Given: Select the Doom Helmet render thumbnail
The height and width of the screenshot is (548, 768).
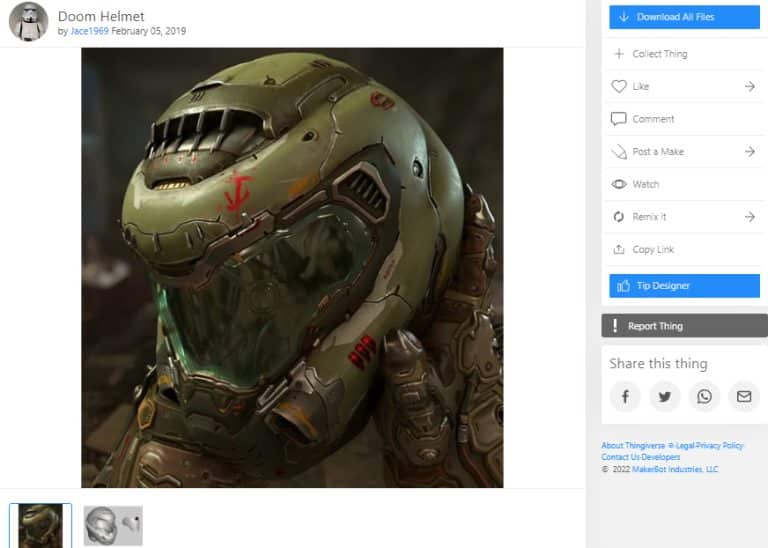Looking at the screenshot, I should (40, 525).
